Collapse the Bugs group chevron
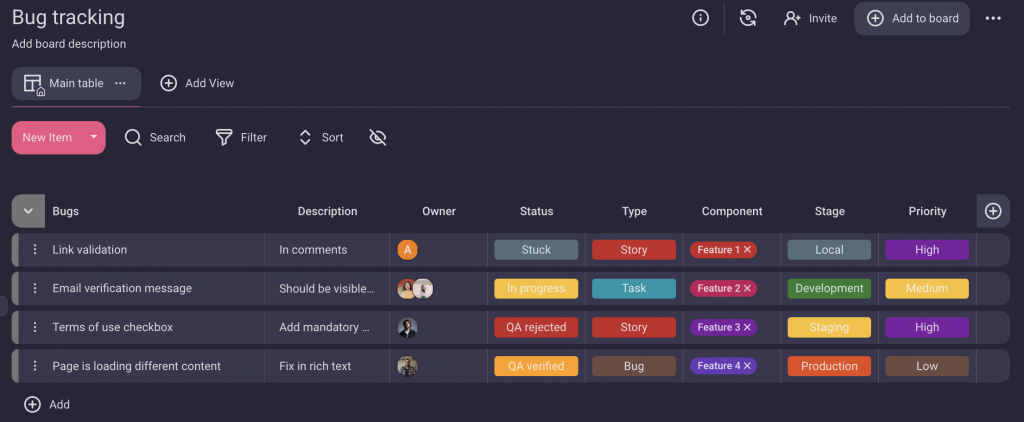 [x=28, y=211]
